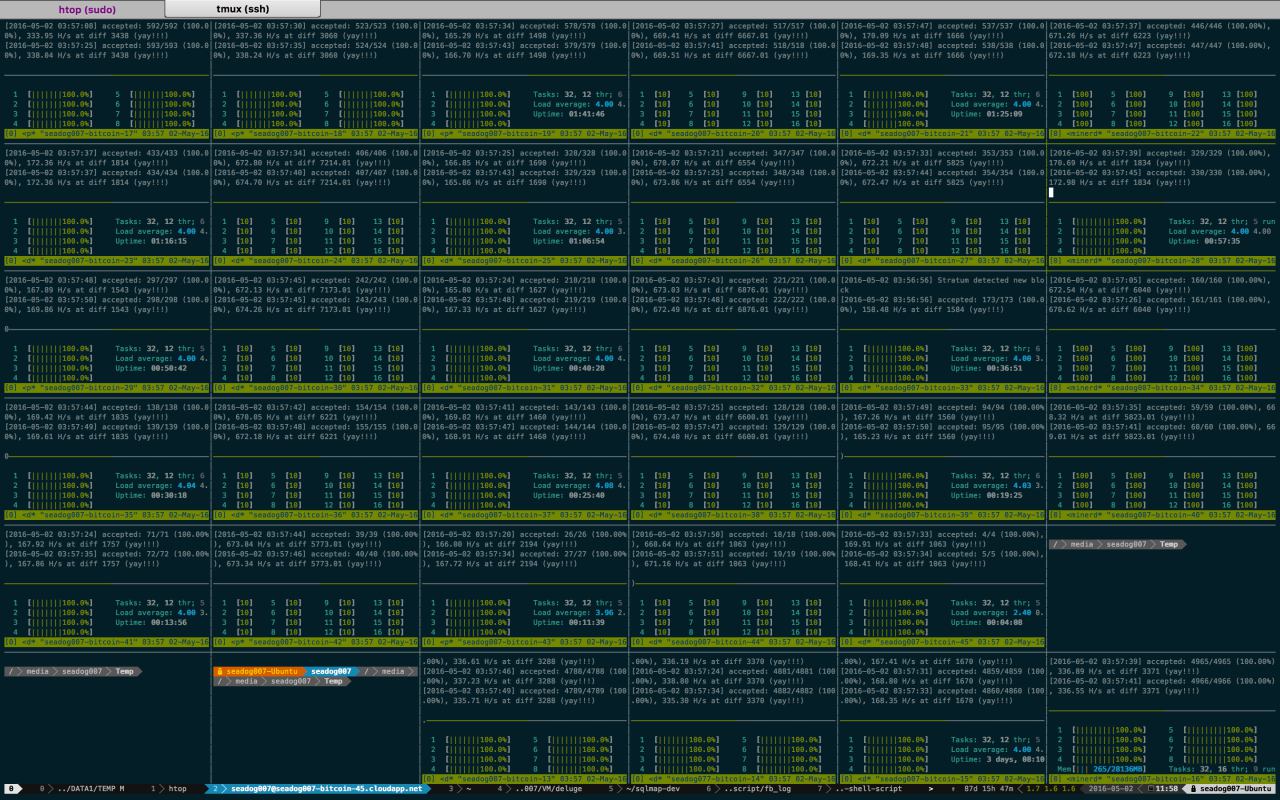The width and height of the screenshot is (1280, 800).
Task: Select the tmux (ssh) terminal tab
Action: 243,9
